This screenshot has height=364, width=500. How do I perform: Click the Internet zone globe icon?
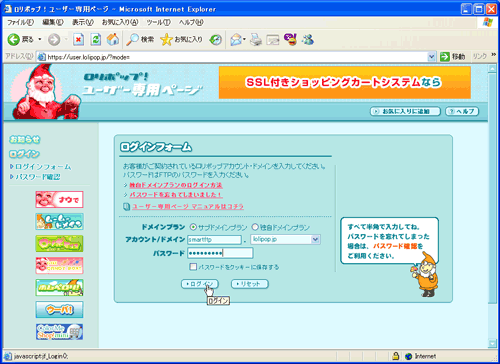pos(408,356)
